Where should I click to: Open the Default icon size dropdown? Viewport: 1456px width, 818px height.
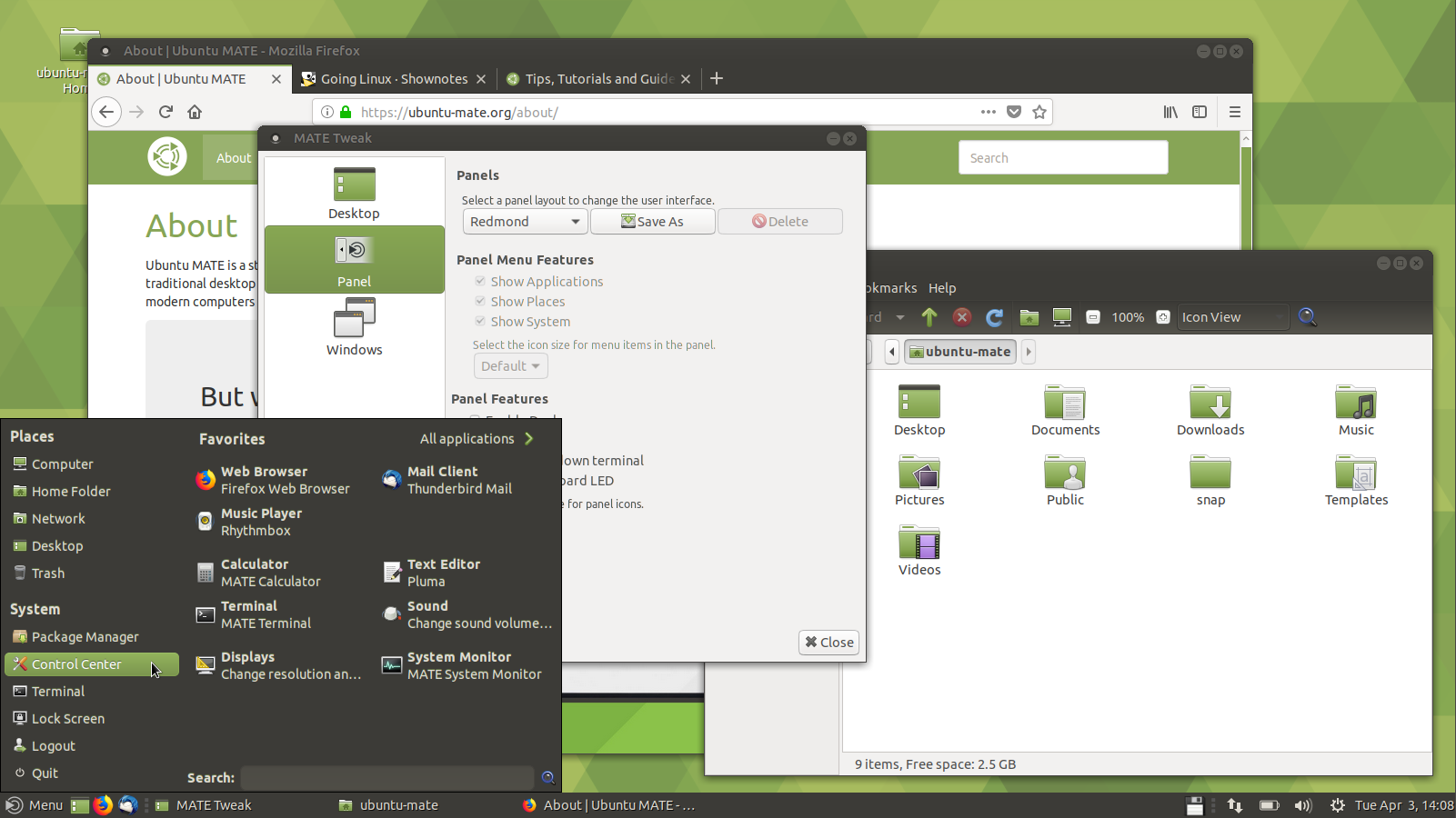[x=511, y=366]
